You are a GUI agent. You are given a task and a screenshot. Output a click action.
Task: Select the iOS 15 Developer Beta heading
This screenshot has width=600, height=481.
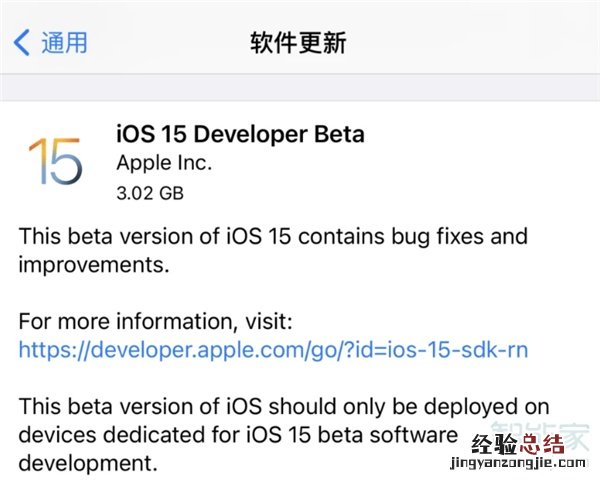[240, 134]
